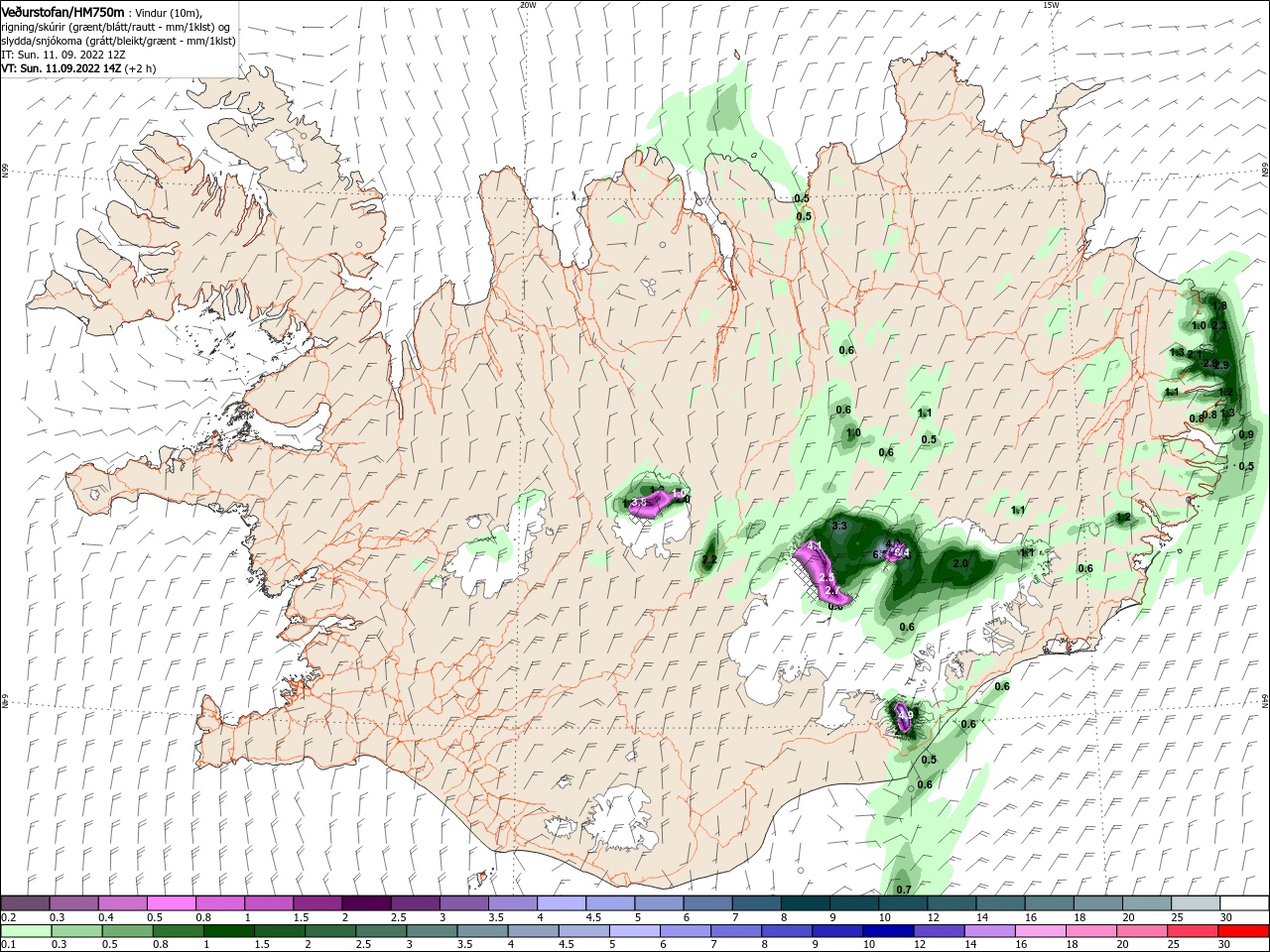Click white snow legend swatch above 30
1270x952 pixels.
click(1245, 902)
